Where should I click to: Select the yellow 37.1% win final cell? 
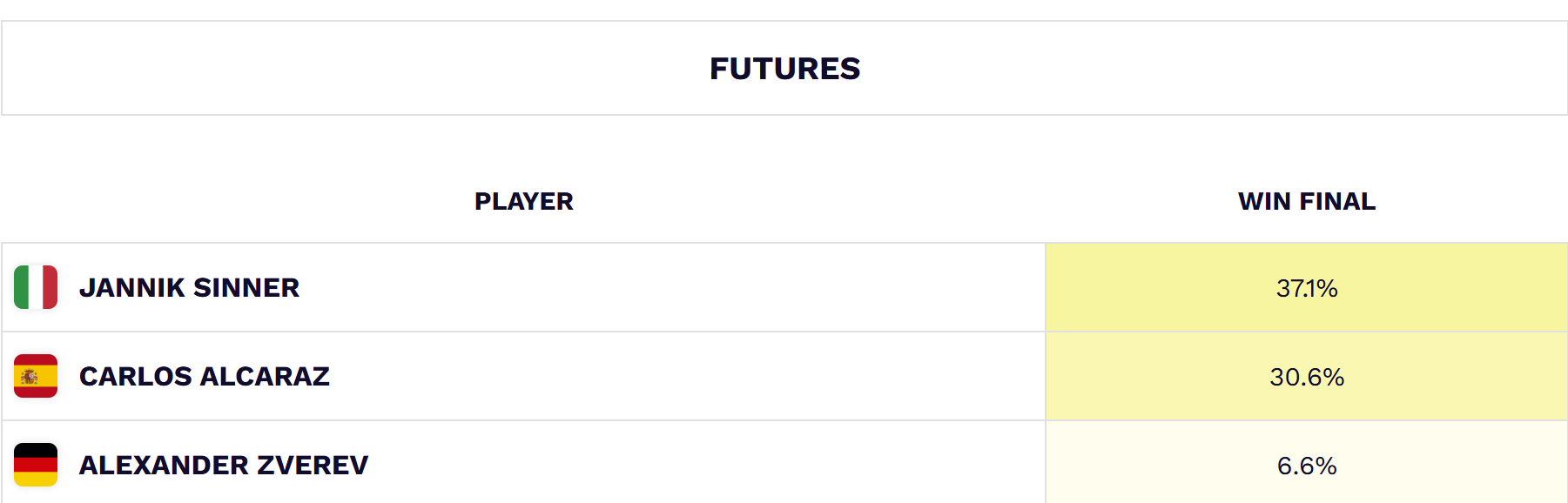[1307, 287]
